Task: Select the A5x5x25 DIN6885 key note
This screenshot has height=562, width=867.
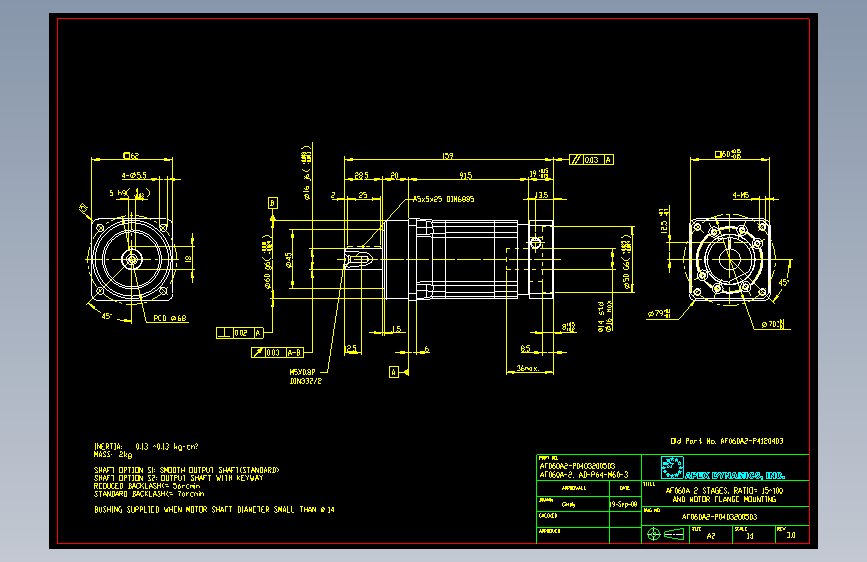Action: click(x=443, y=199)
